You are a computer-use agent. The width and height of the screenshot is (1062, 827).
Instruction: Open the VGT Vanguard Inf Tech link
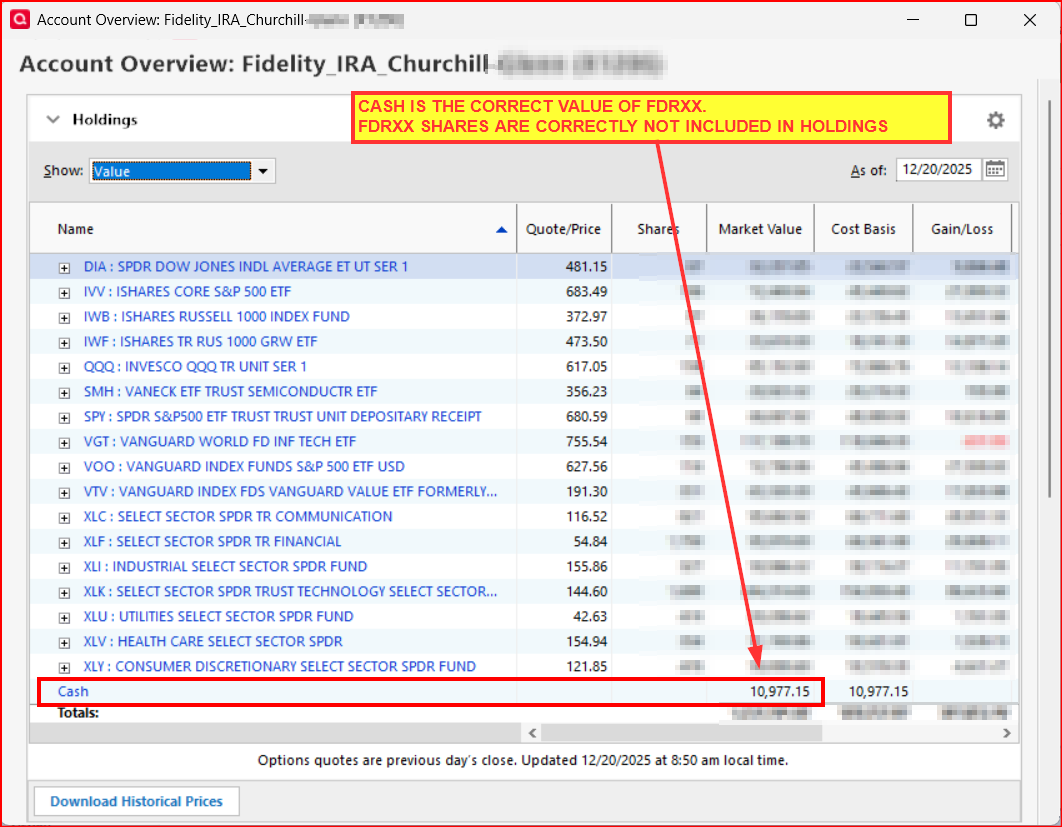point(219,442)
